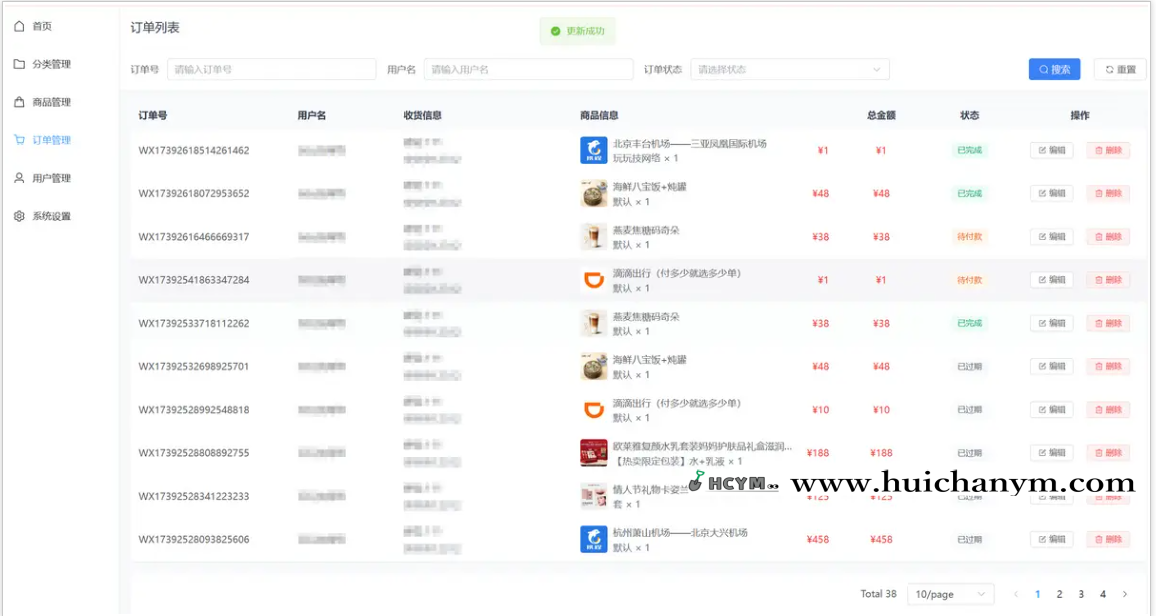Click 总金额 column header

[881, 116]
